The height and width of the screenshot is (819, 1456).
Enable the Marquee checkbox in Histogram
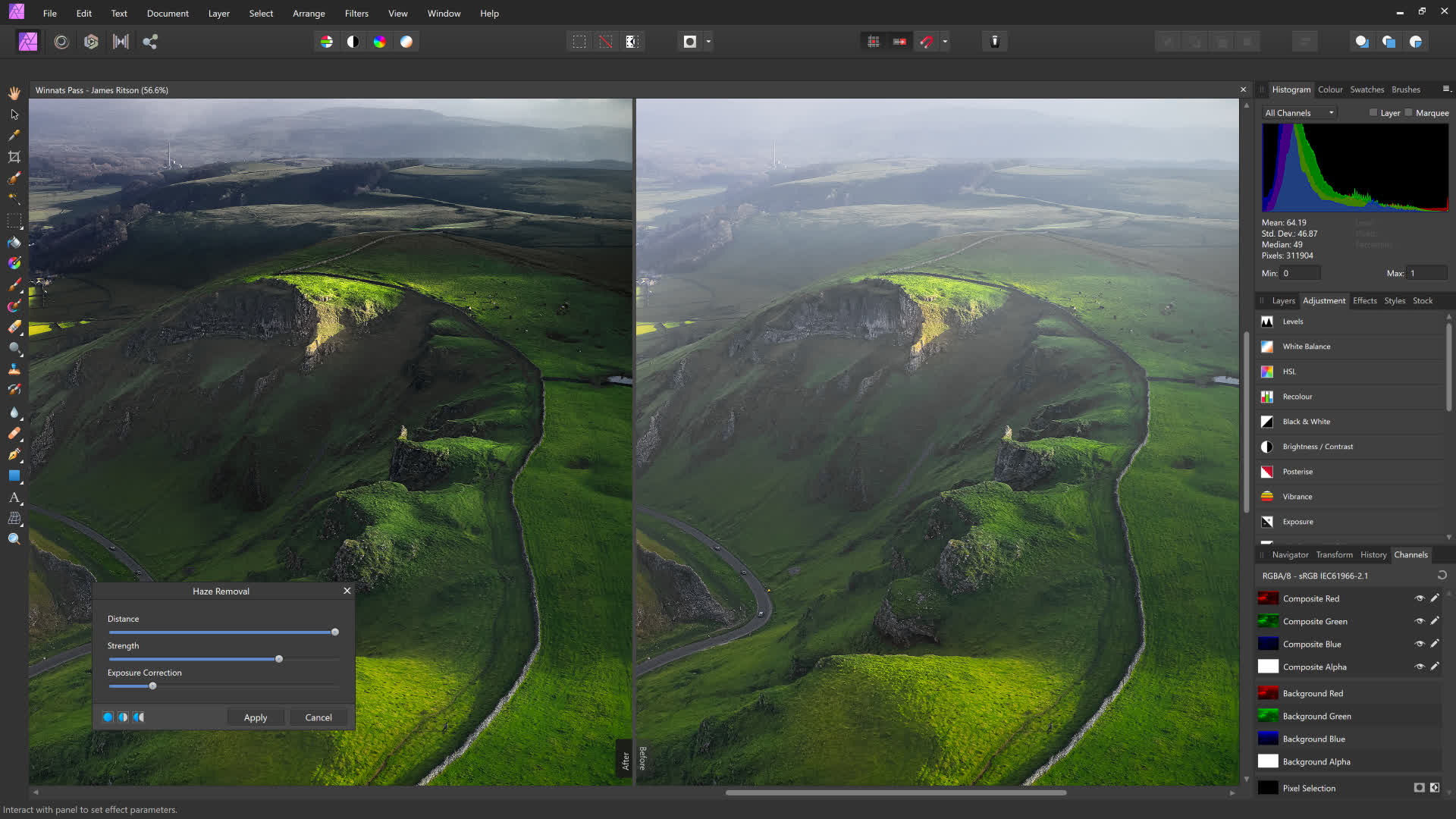(x=1408, y=113)
